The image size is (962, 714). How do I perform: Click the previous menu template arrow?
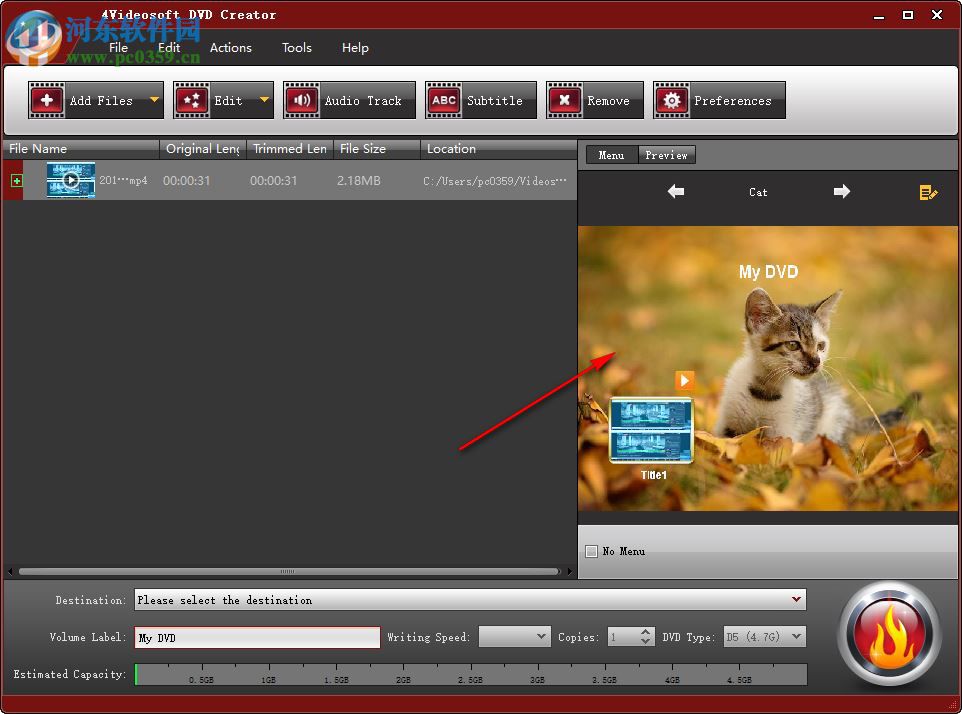pos(675,192)
